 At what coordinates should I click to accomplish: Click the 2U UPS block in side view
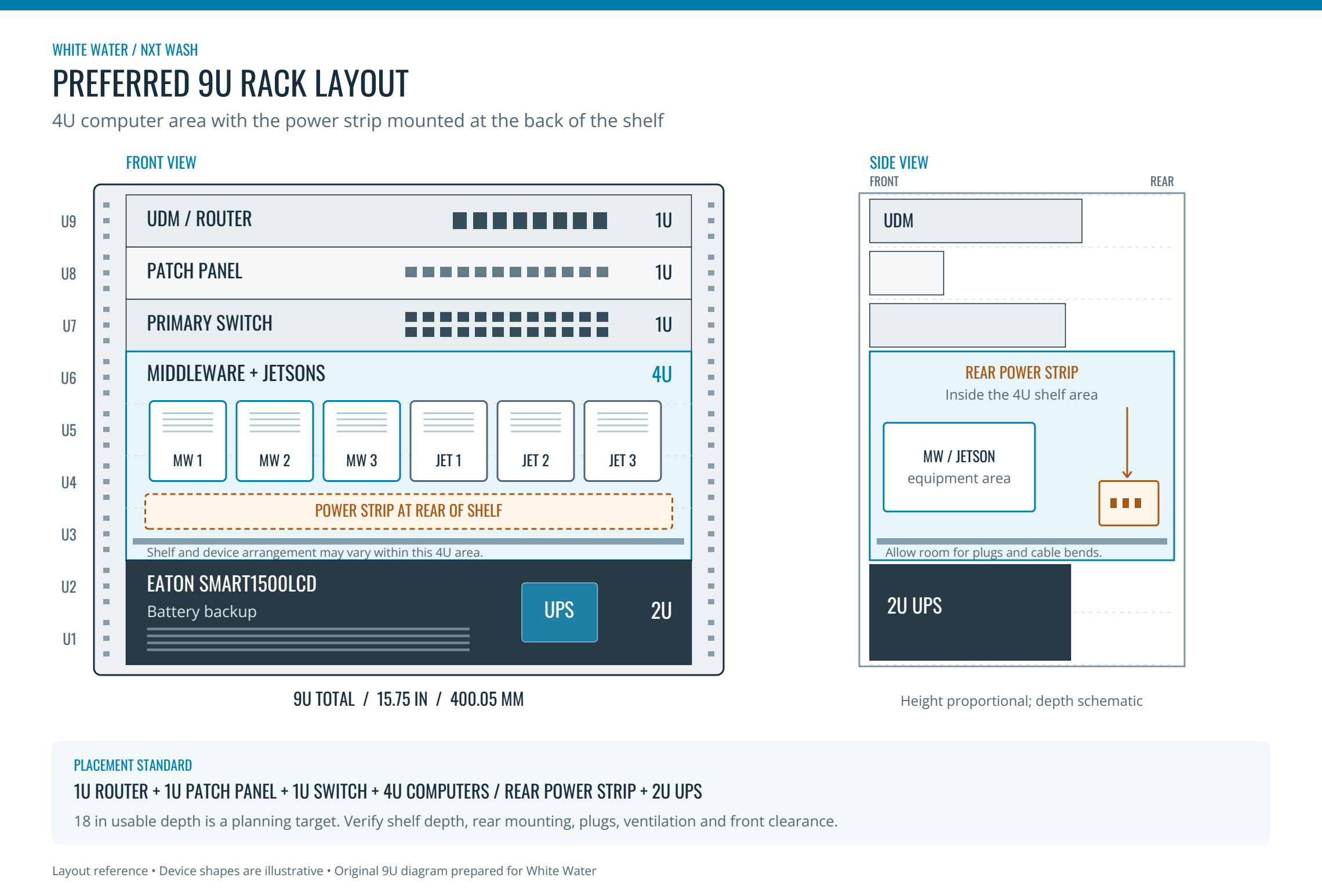(x=970, y=612)
